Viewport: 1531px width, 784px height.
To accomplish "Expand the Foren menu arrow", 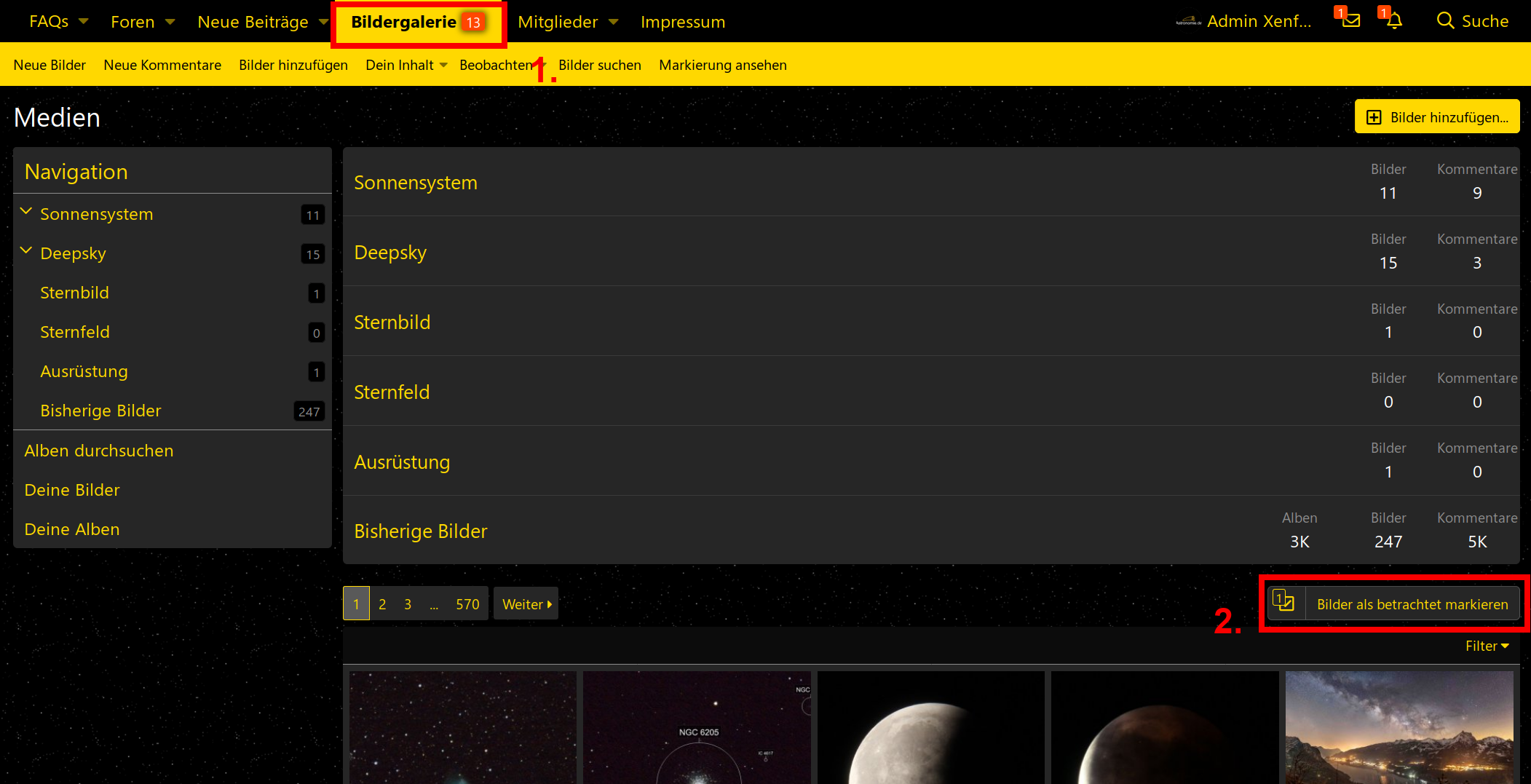I will [170, 21].
